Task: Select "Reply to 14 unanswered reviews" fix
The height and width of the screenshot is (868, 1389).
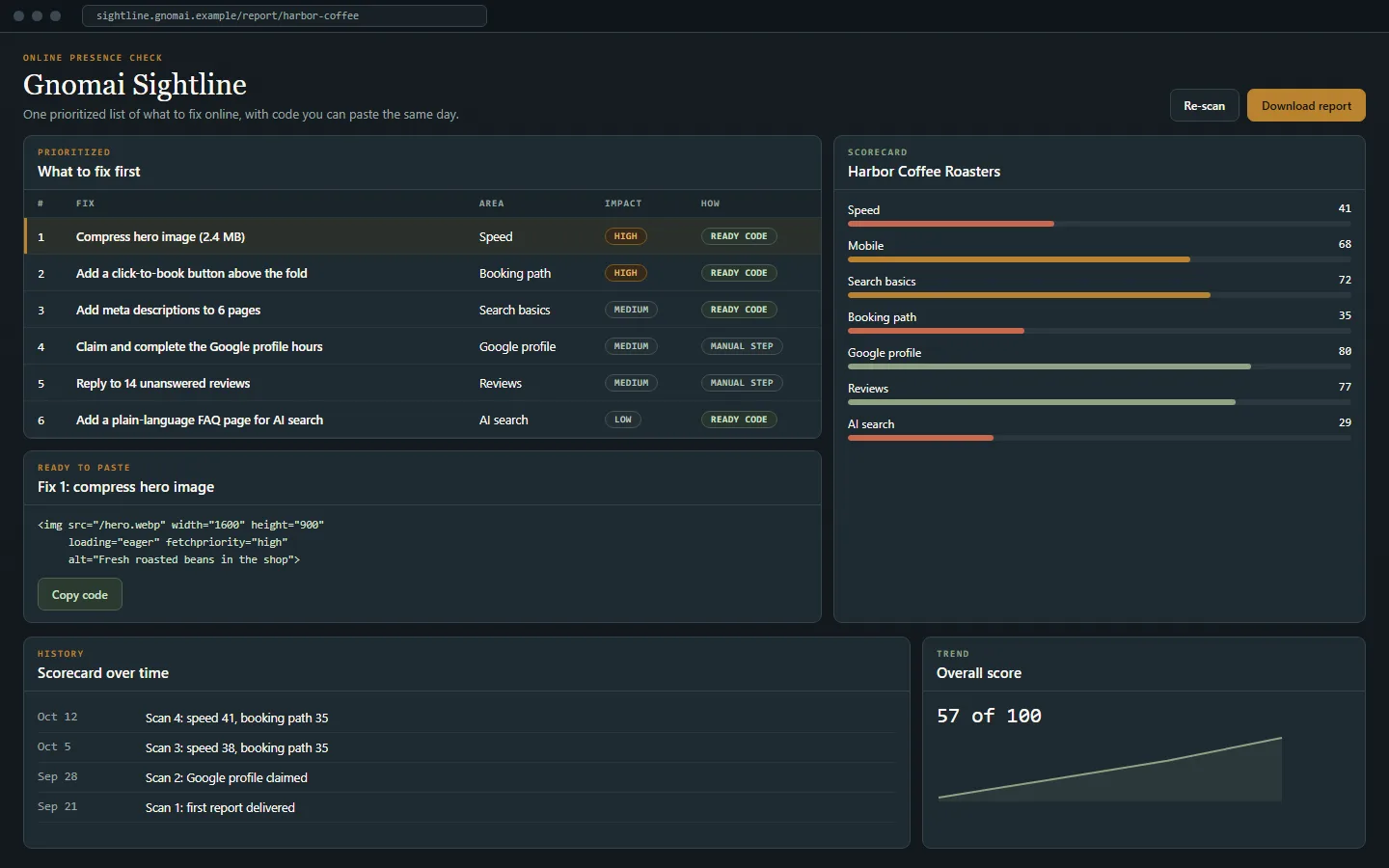Action: pyautogui.click(x=422, y=383)
